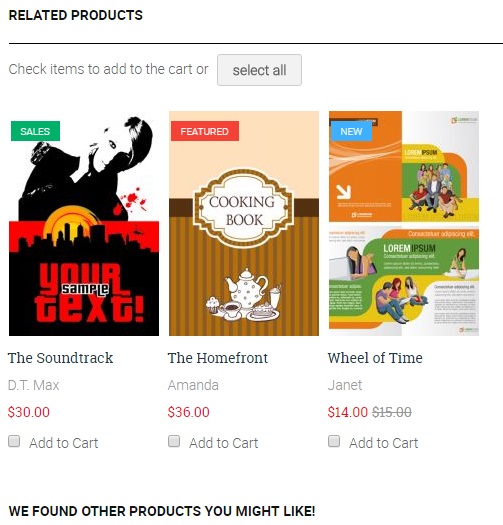Open the Wheel of Time brochure image
The image size is (503, 525).
tap(404, 223)
